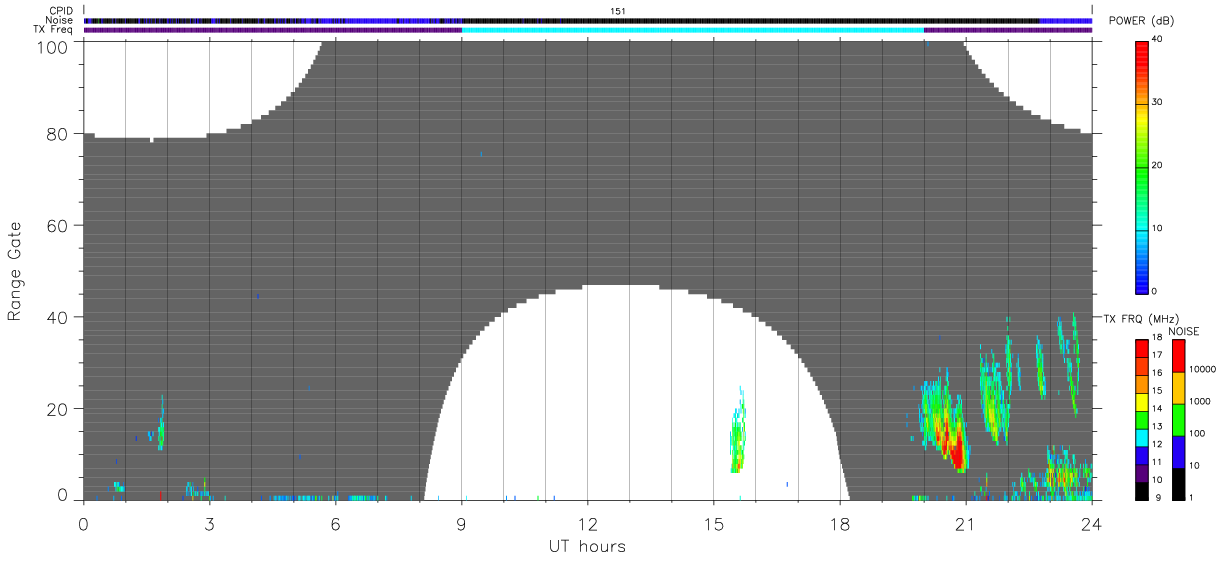
Task: Click the 21 tick on UT hours axis
Action: [966, 523]
